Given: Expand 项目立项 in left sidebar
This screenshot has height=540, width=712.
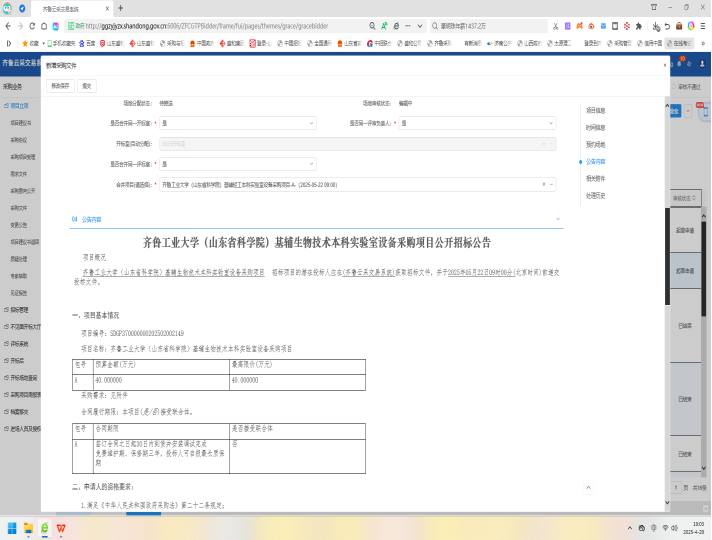Looking at the screenshot, I should tap(20, 106).
